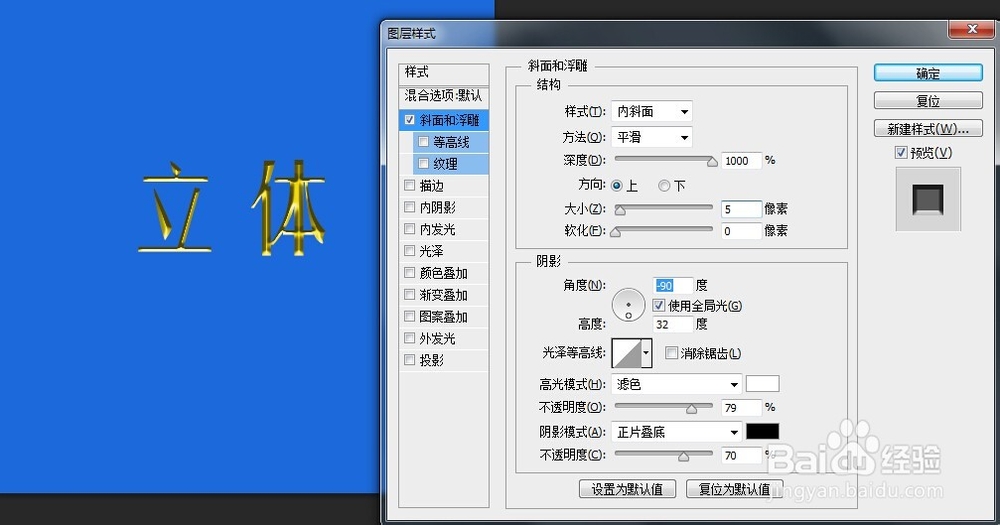Viewport: 1000px width, 525px height.
Task: Open 高光模式(H) 滤色 dropdown
Action: [677, 384]
